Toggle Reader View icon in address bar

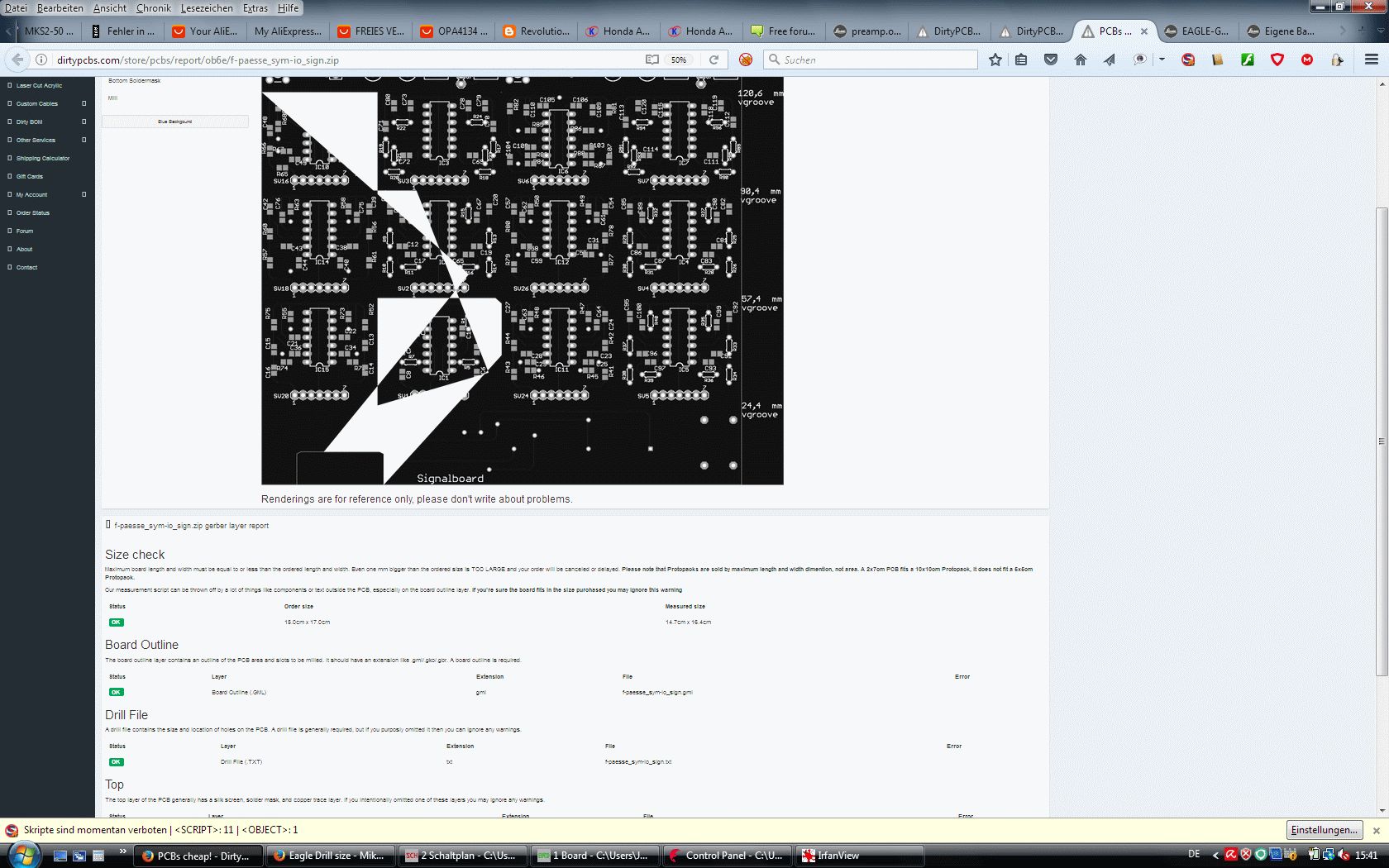point(652,60)
